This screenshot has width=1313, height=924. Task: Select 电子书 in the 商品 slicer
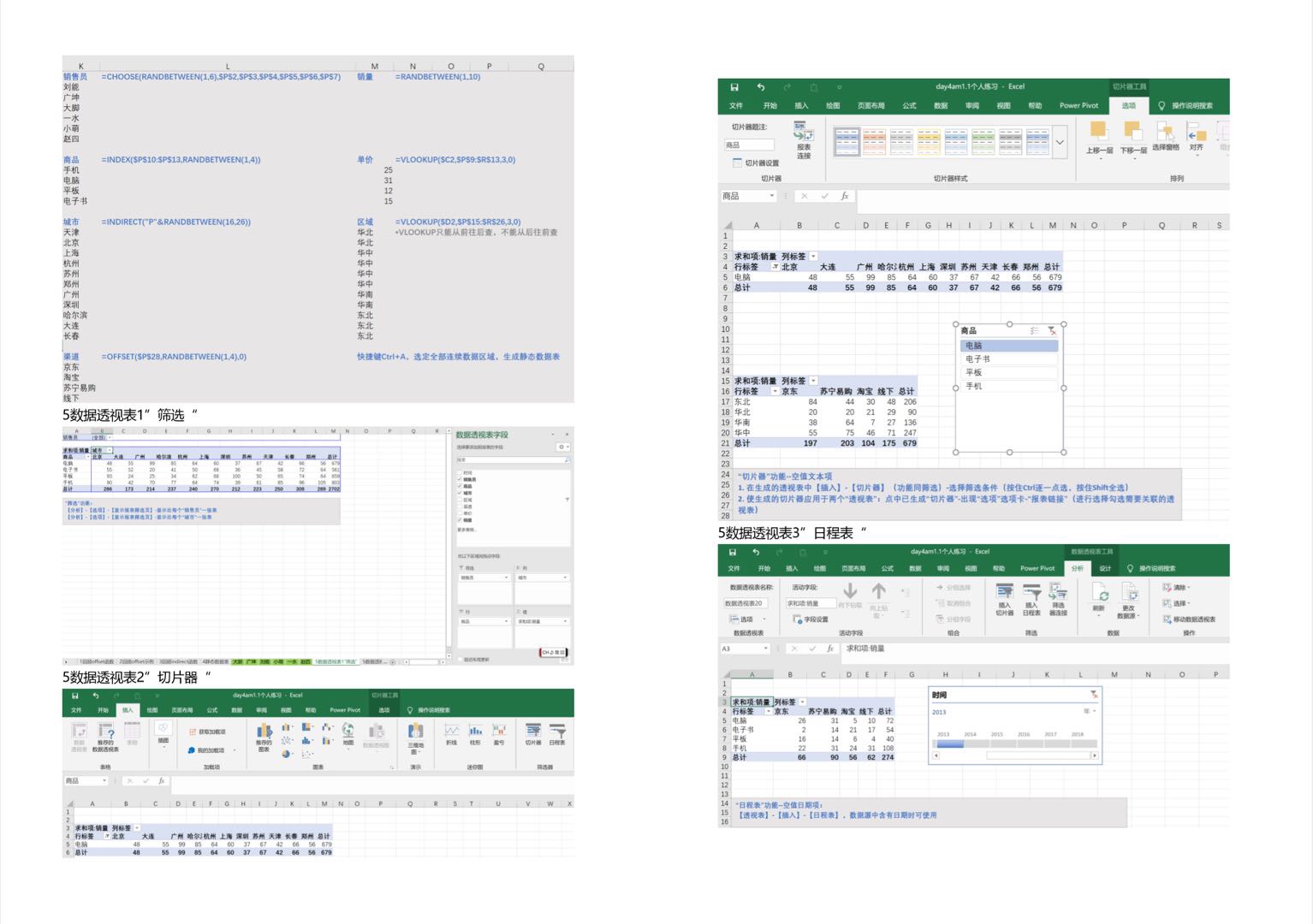[x=1010, y=359]
